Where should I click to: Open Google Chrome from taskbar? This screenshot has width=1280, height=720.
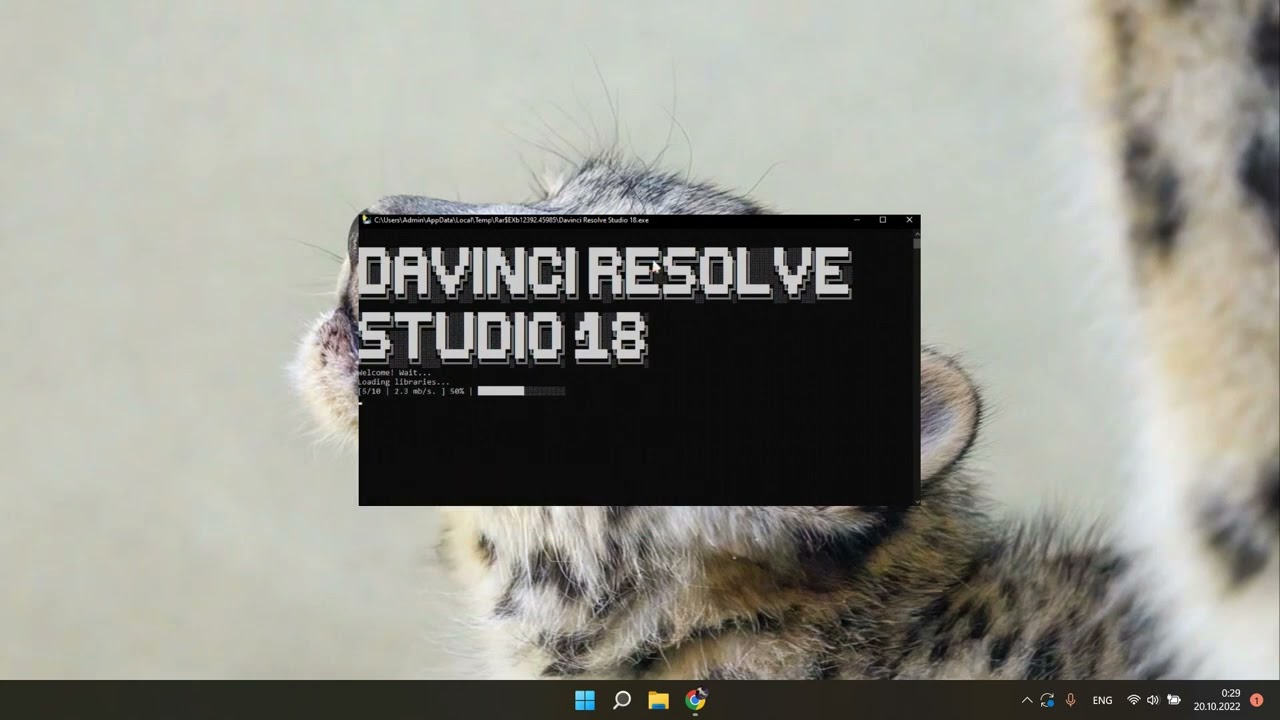[695, 700]
